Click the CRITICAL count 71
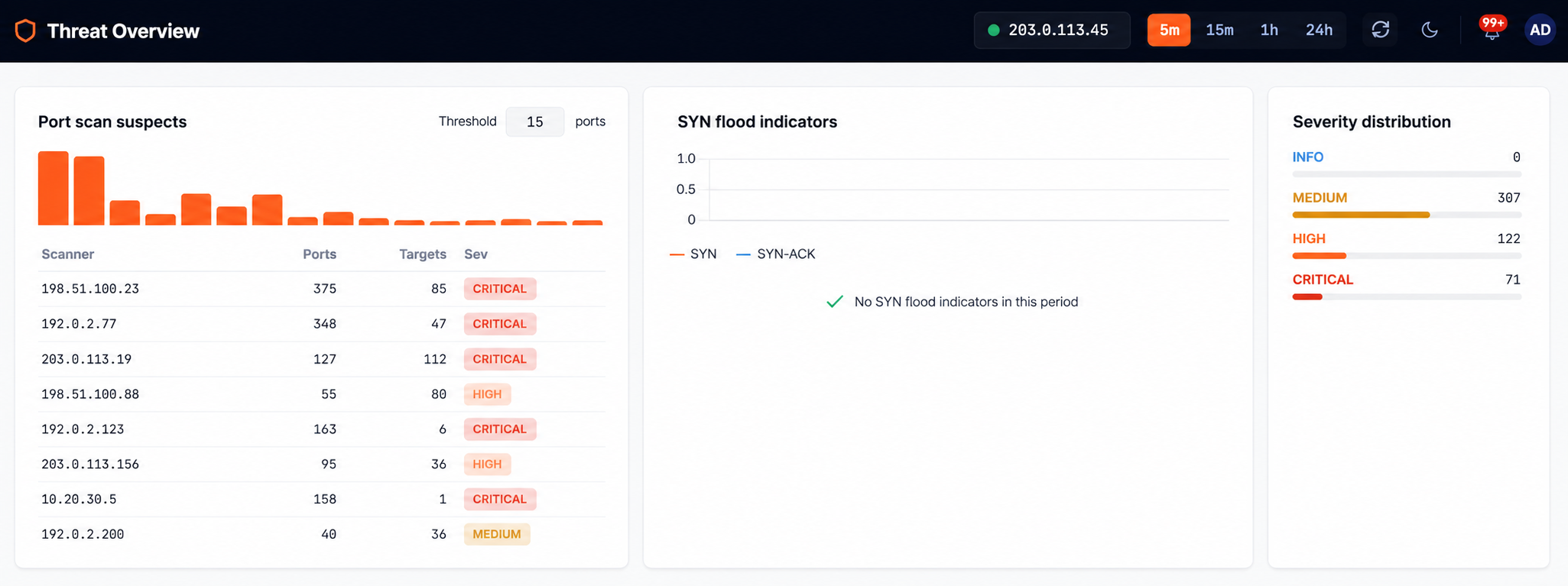The image size is (1568, 586). coord(1513,280)
